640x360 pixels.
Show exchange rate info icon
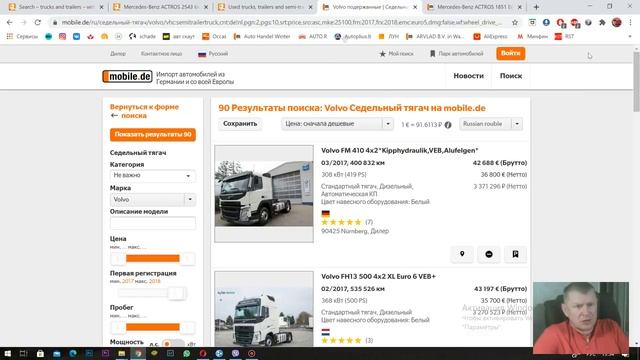[x=448, y=125]
